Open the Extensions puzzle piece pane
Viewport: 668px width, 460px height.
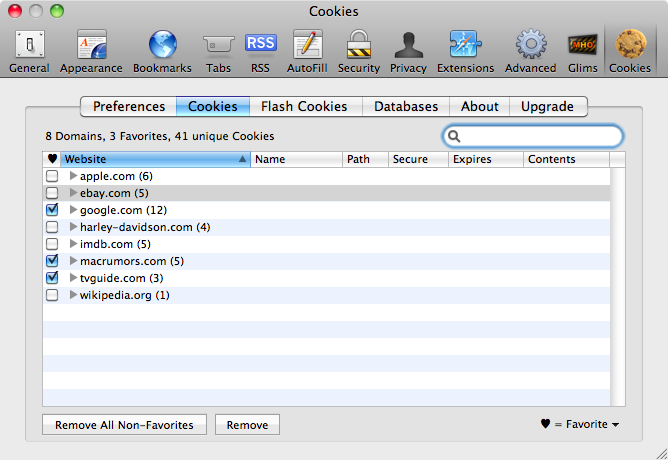465,51
